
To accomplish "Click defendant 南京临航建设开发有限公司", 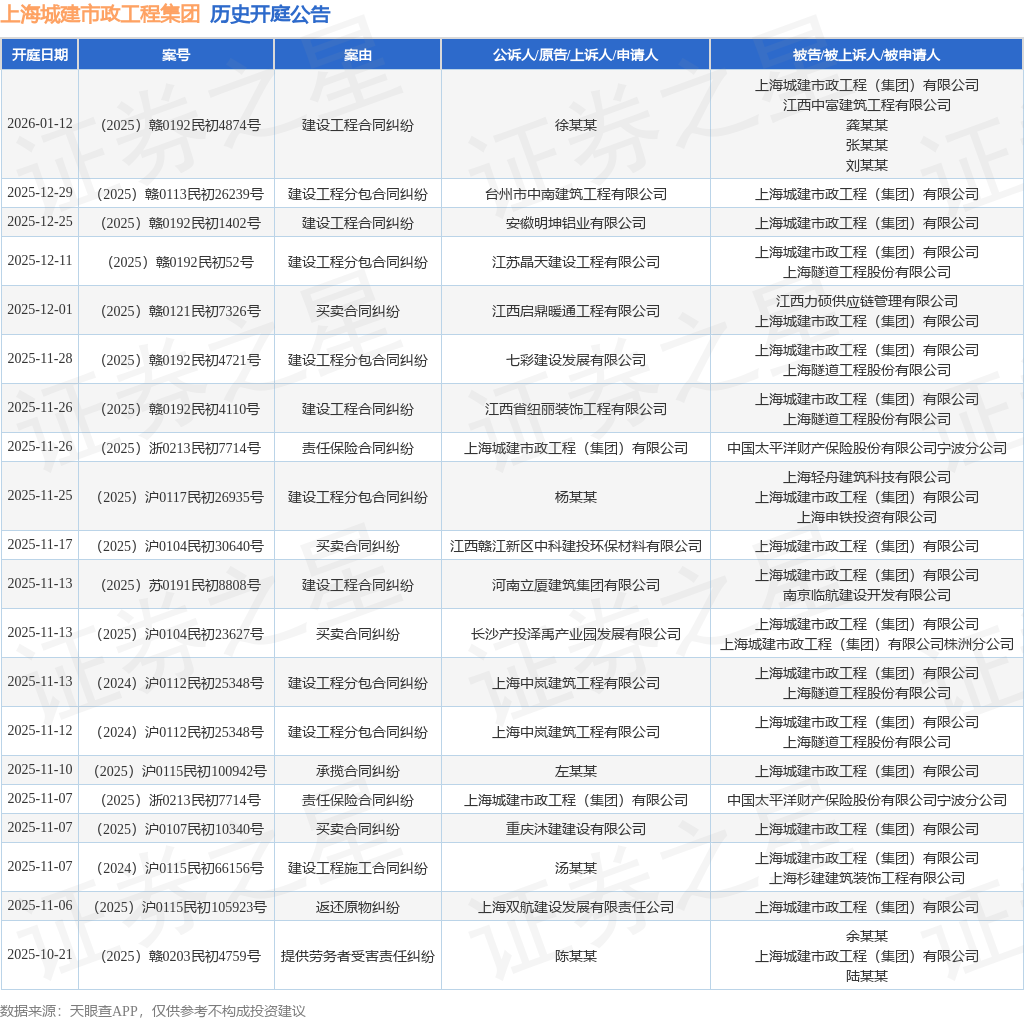I will click(867, 595).
